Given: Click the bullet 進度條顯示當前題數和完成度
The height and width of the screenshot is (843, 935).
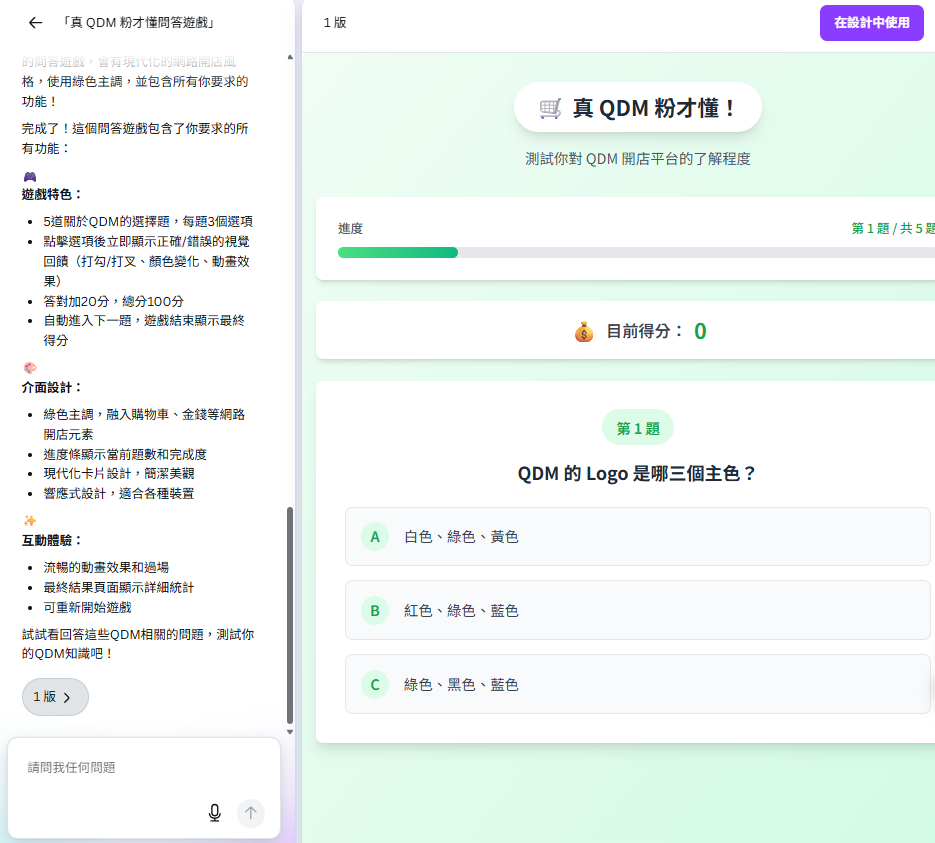Looking at the screenshot, I should pyautogui.click(x=125, y=455).
